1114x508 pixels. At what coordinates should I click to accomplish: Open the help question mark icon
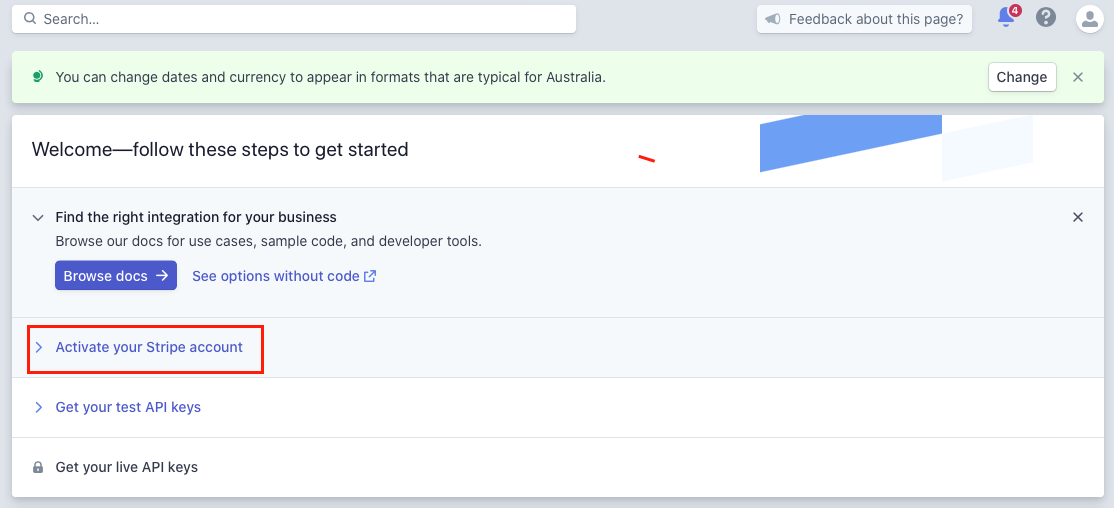pyautogui.click(x=1046, y=18)
